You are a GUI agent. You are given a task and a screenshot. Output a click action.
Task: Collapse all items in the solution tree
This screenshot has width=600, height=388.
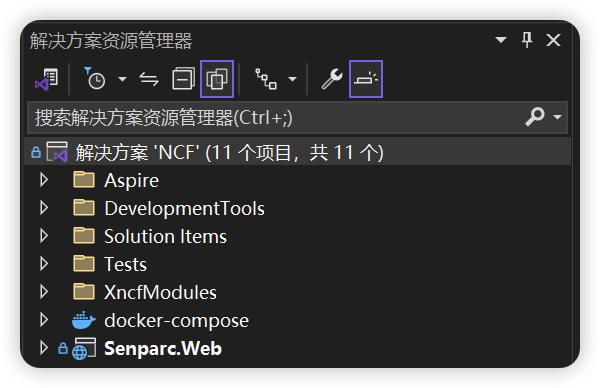point(183,79)
